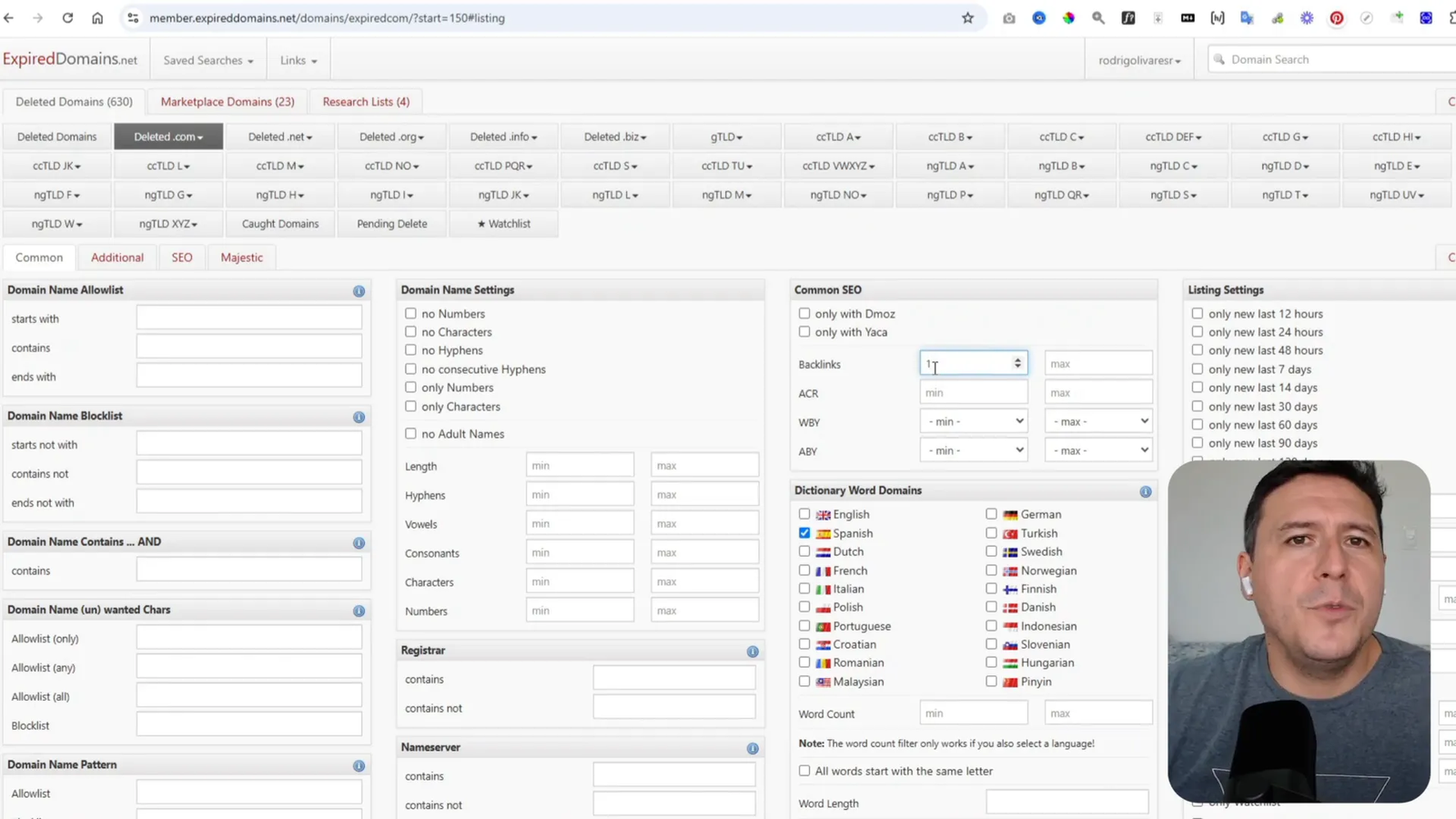1456x819 pixels.
Task: Uncheck the Spanish dictionary language
Action: point(804,533)
